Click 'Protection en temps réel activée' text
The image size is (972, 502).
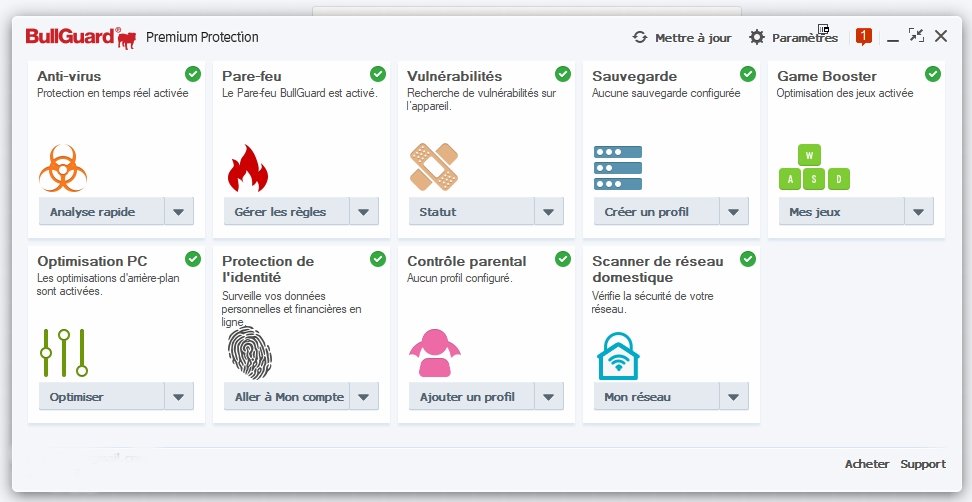112,93
